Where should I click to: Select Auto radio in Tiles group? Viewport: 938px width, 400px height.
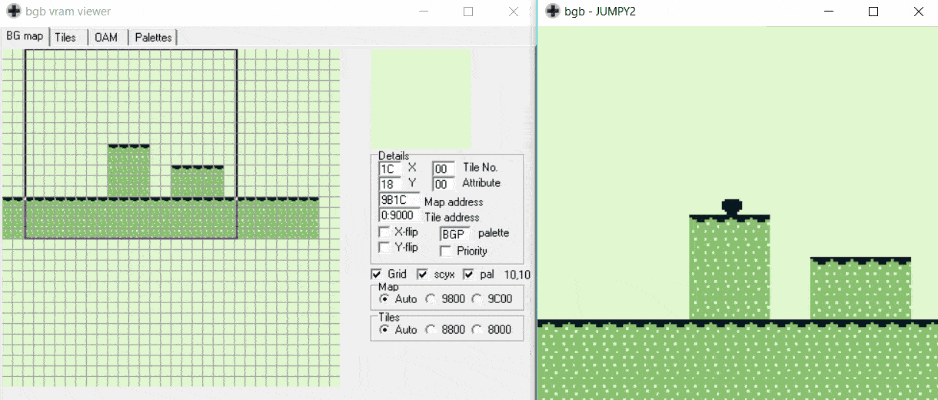pos(384,329)
